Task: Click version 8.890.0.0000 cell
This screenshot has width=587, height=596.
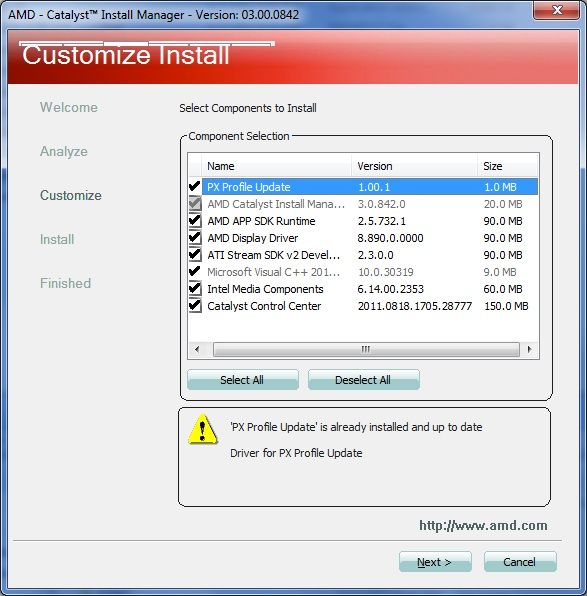Action: click(390, 238)
